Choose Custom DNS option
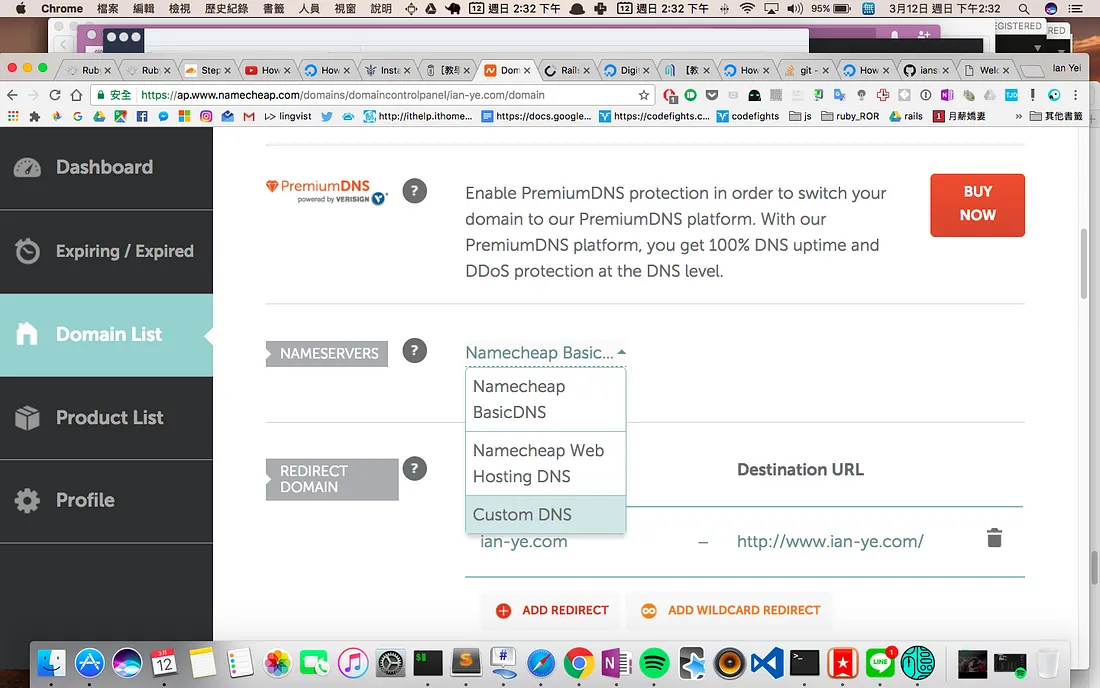The height and width of the screenshot is (688, 1100). pos(545,515)
